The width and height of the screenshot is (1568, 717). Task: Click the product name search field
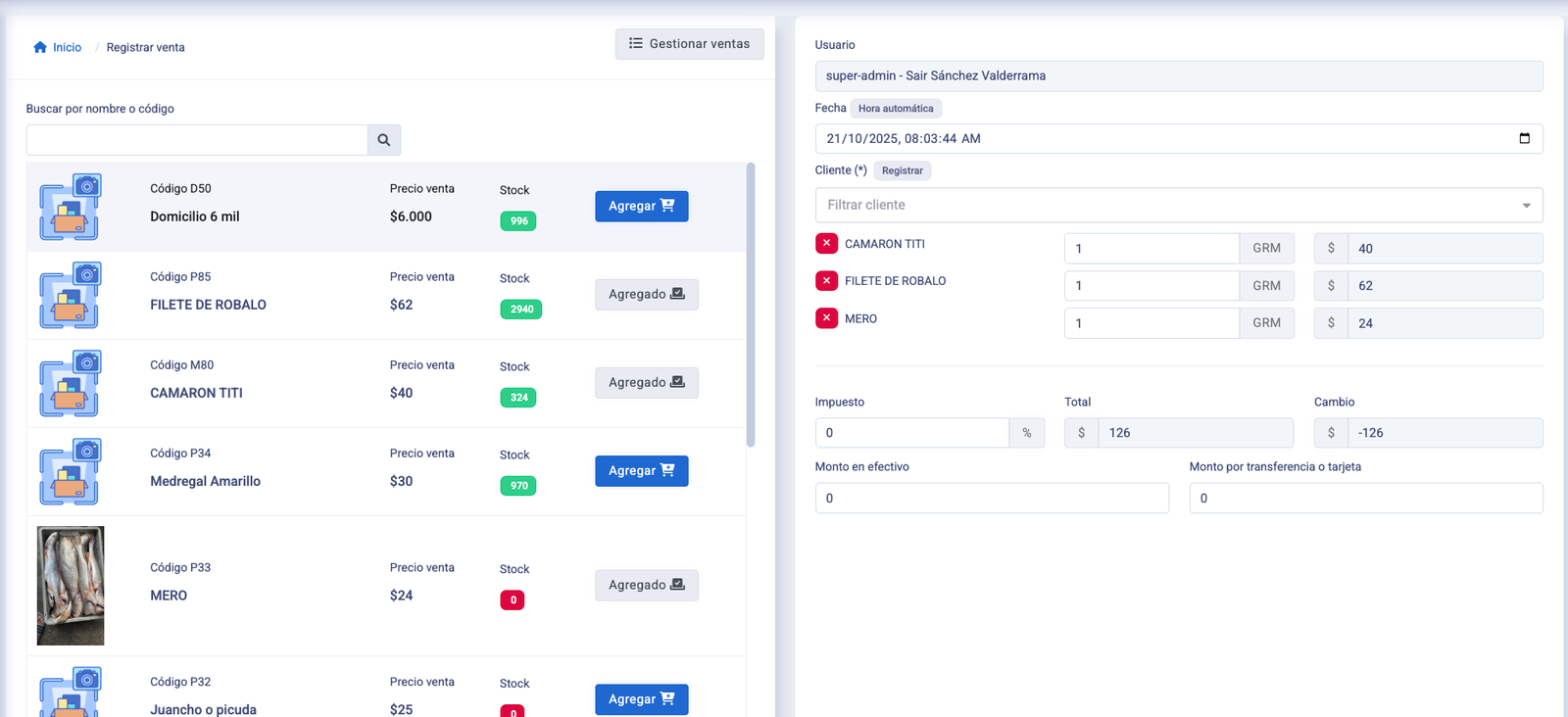(197, 140)
